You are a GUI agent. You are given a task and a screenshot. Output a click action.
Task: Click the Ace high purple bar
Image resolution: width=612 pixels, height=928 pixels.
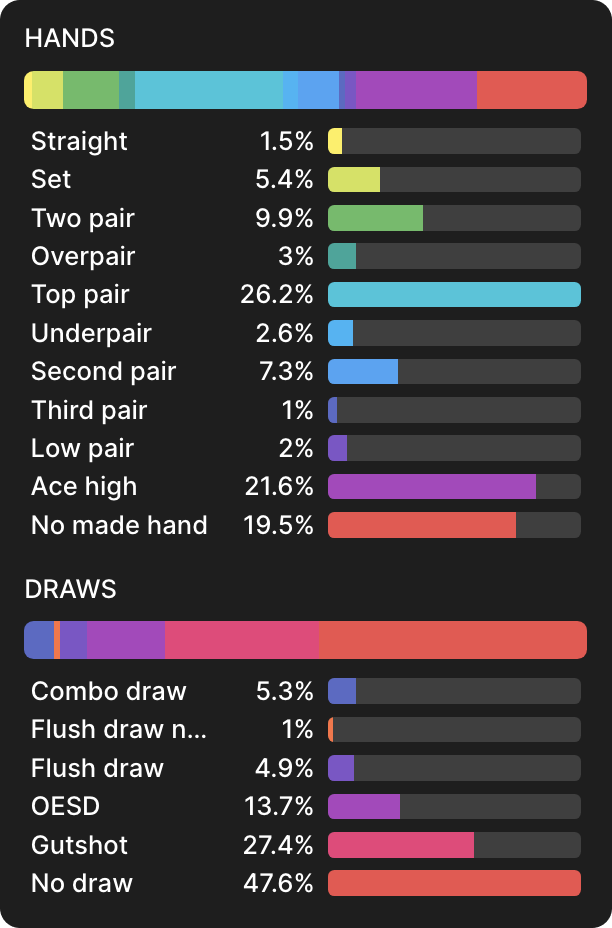pos(432,487)
